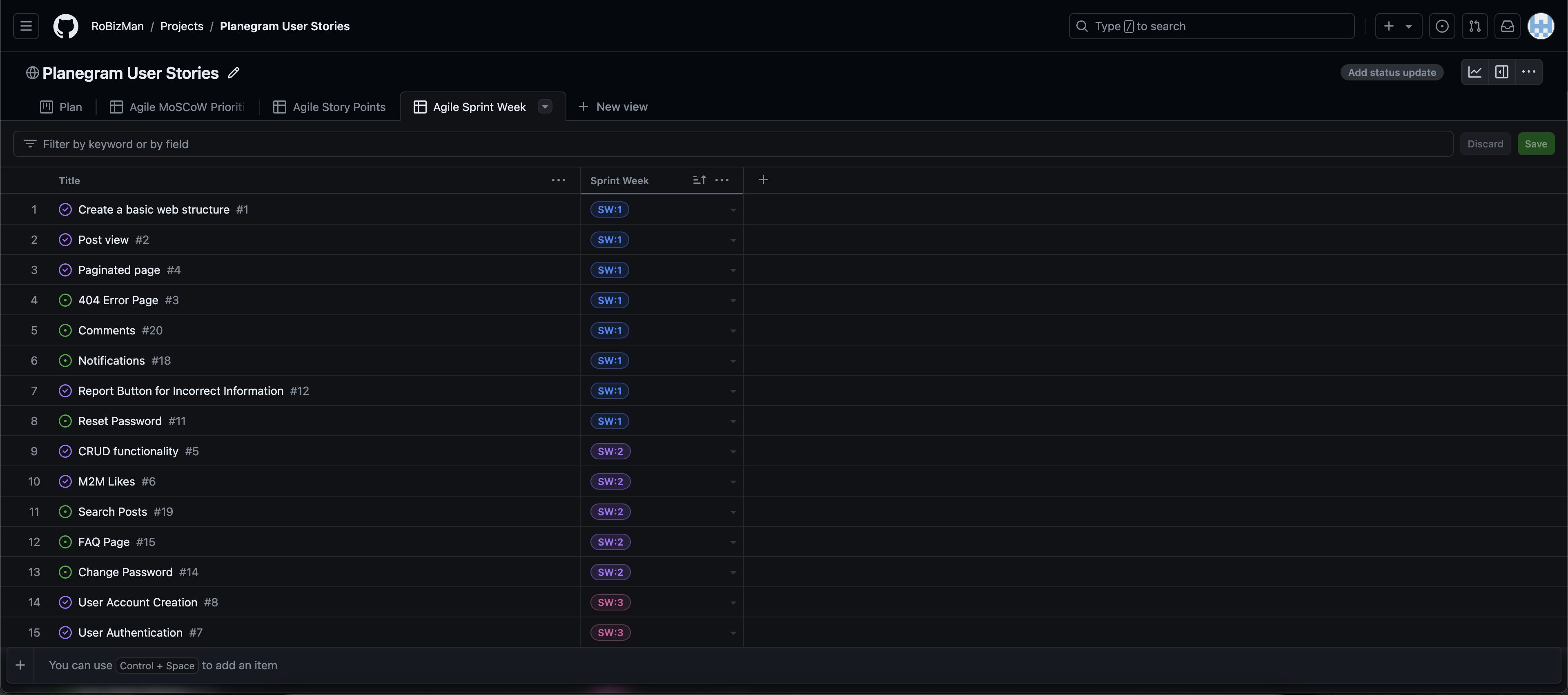Screen dimensions: 1568x695
Task: Click the pencil icon to rename project
Action: tap(234, 73)
